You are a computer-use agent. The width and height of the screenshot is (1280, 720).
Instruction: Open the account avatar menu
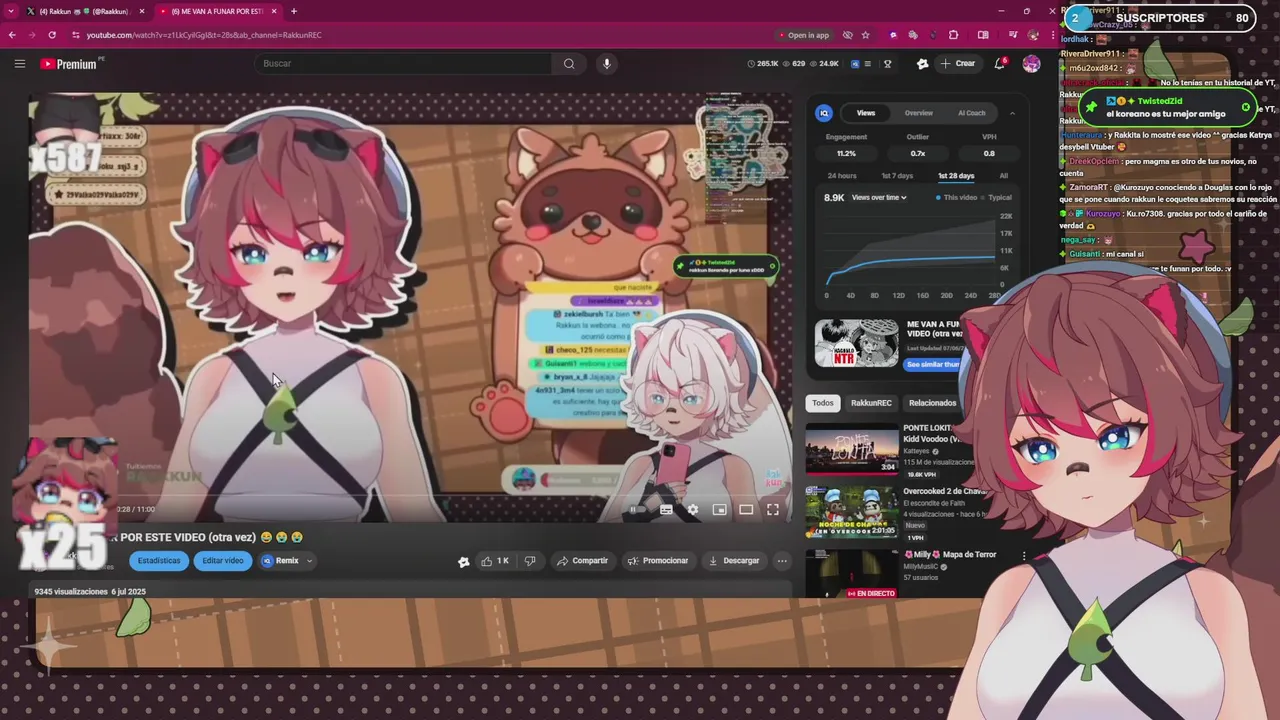1031,64
